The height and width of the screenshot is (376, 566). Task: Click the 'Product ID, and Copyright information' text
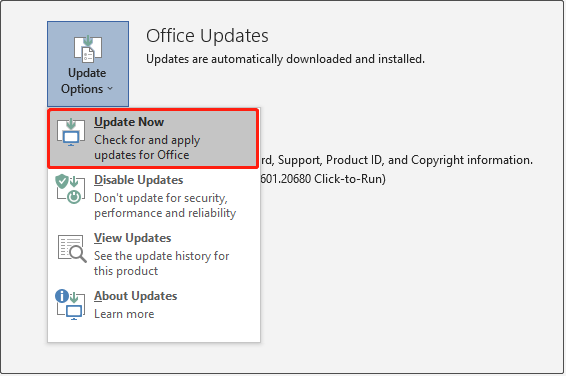tap(429, 160)
